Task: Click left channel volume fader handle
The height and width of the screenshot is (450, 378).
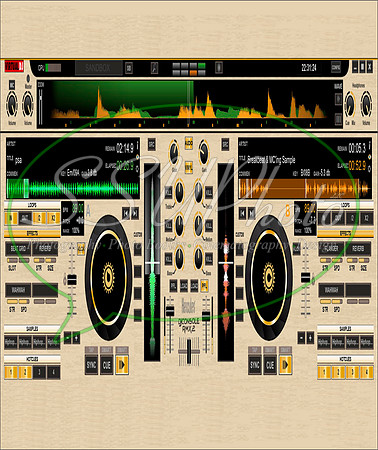Action: click(170, 312)
